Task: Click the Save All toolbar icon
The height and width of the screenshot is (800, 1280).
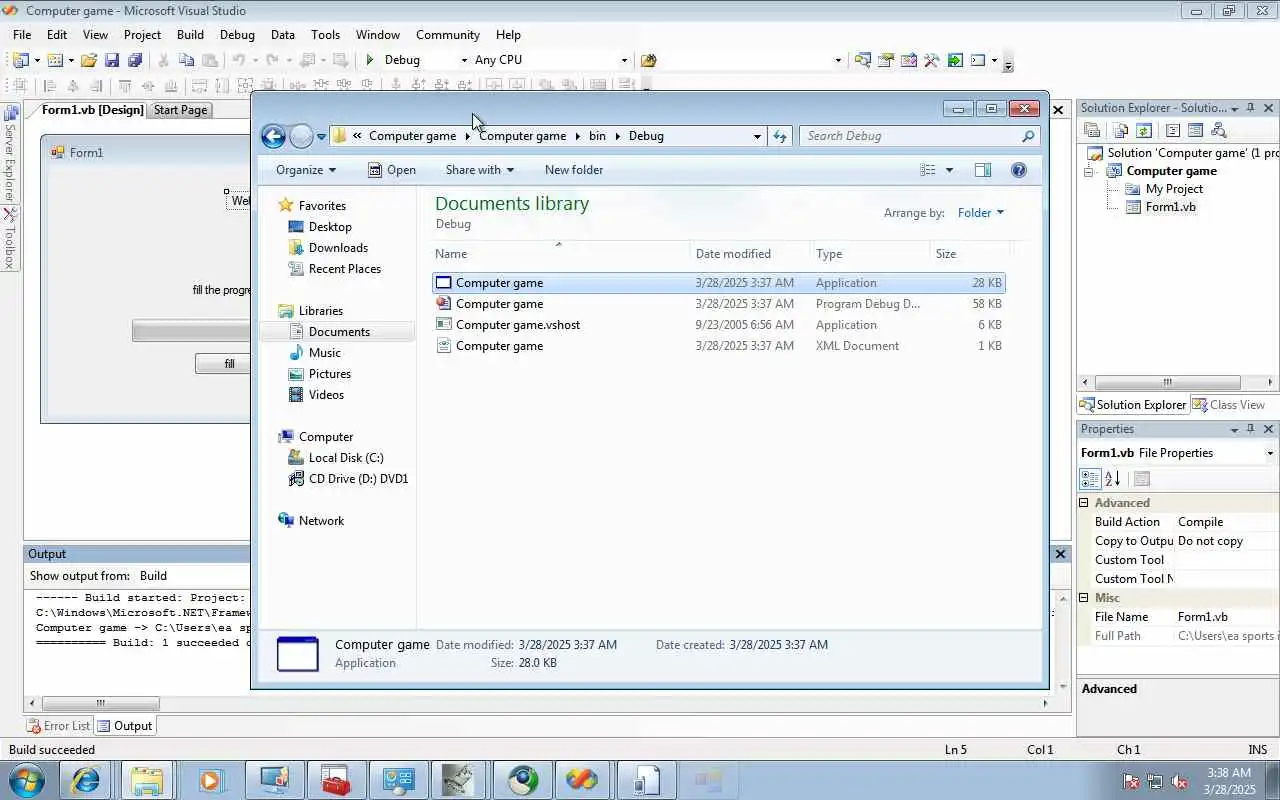Action: tap(134, 60)
